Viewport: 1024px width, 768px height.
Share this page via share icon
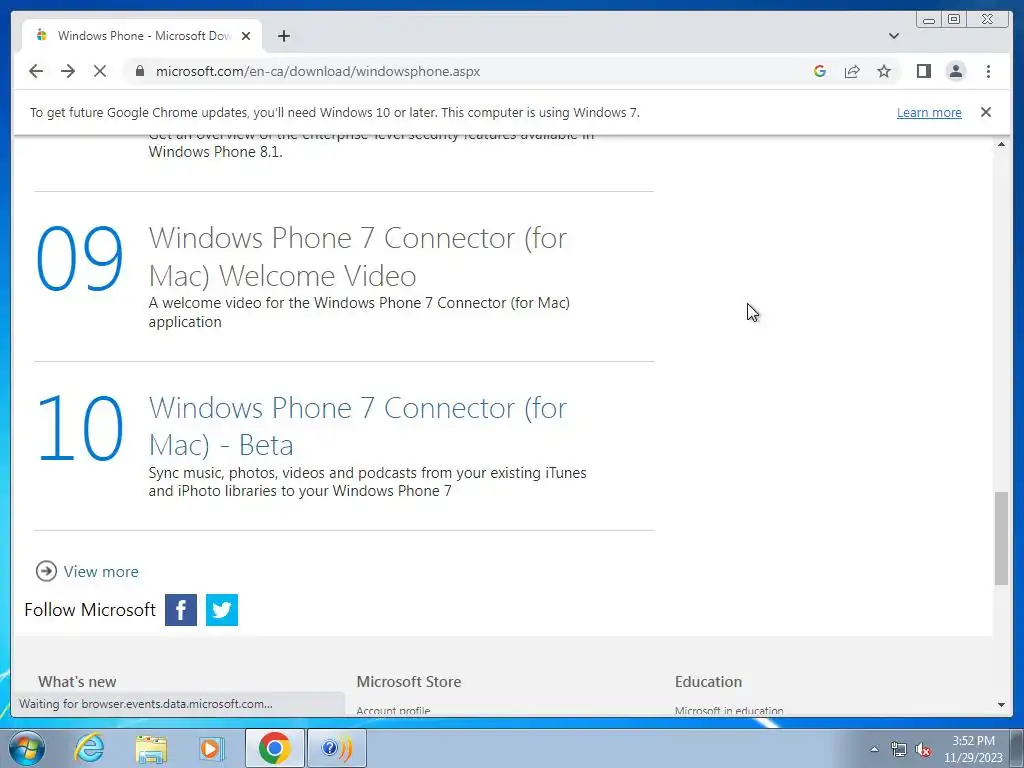pos(852,71)
